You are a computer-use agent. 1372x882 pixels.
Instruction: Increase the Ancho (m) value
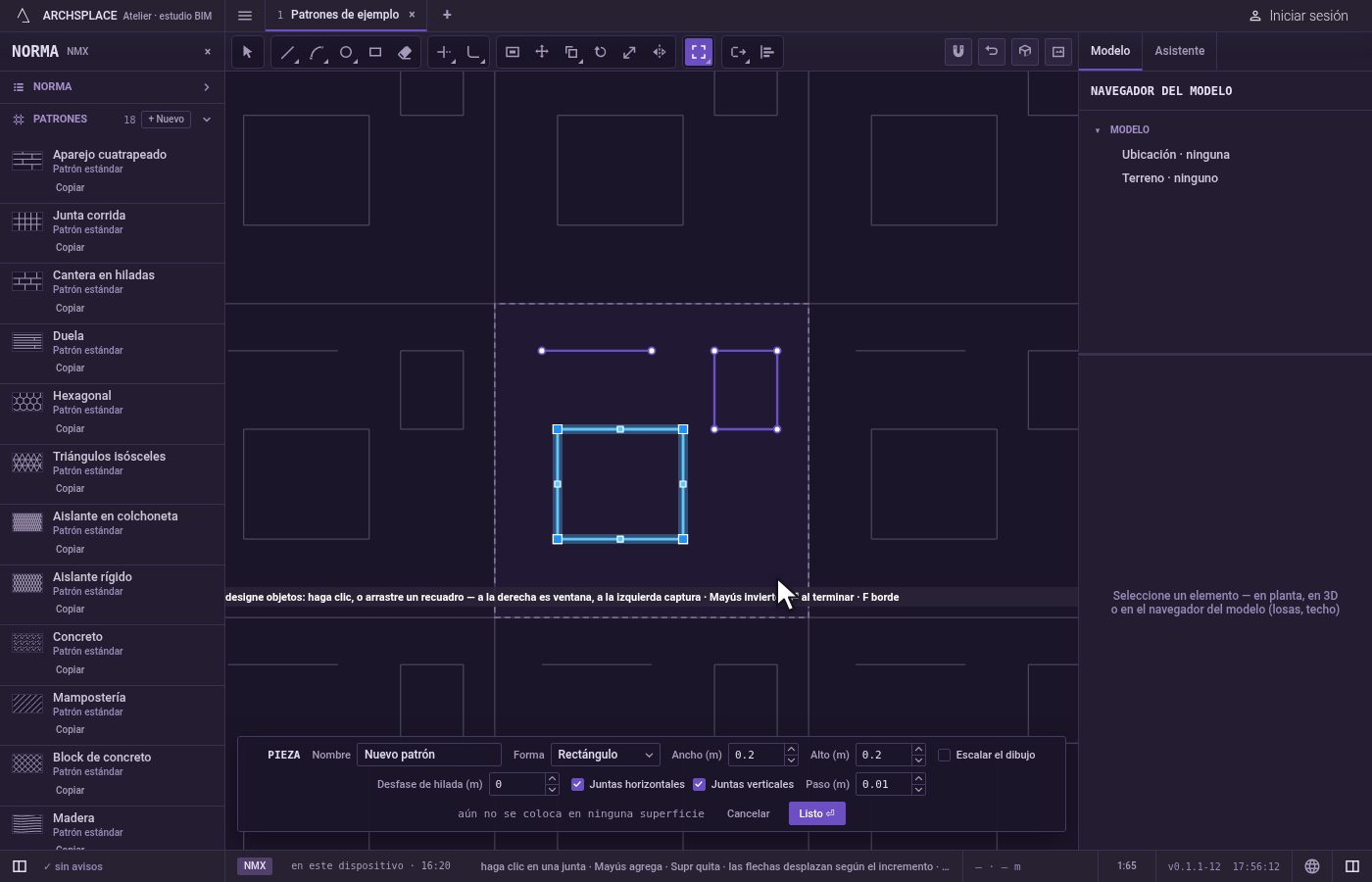(791, 749)
